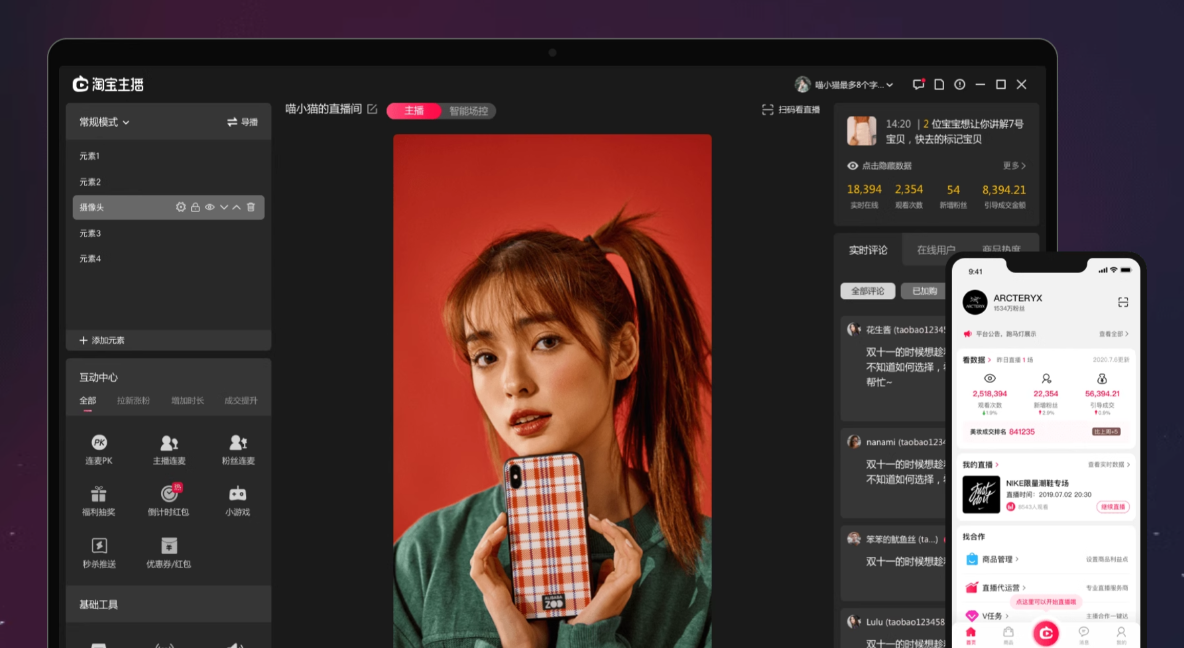
Task: Lock the 摄像头 element
Action: [x=195, y=207]
